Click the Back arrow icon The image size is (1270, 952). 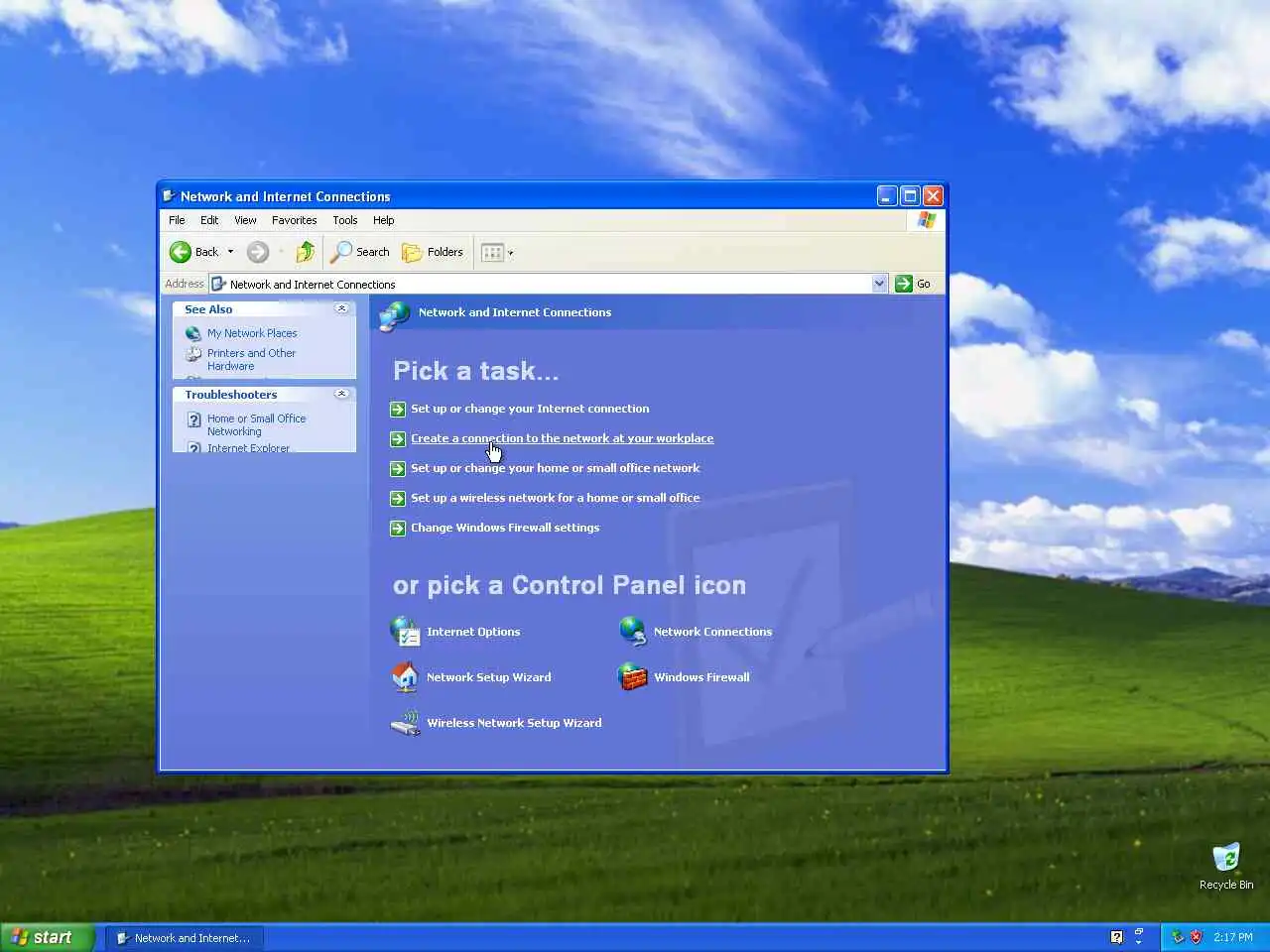[x=181, y=252]
